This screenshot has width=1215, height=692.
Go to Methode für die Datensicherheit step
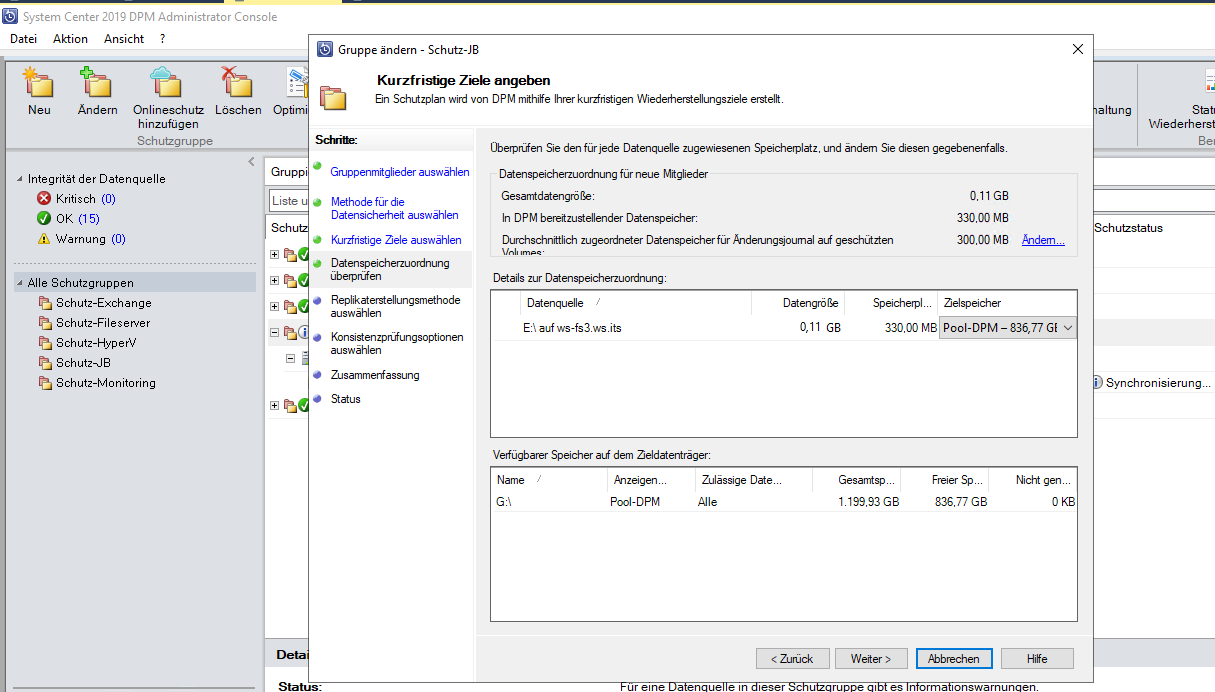coord(395,208)
